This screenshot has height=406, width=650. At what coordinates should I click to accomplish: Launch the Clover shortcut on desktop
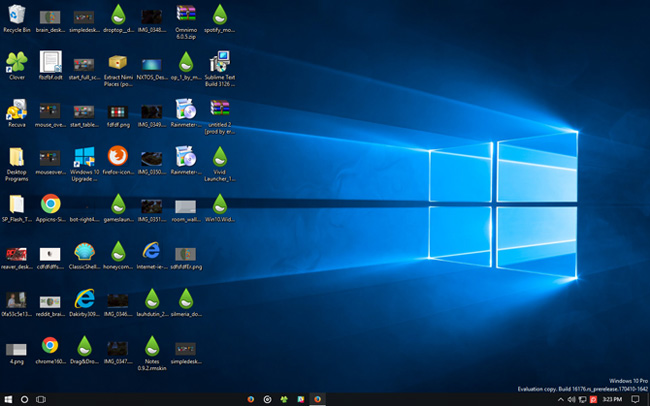(x=17, y=61)
